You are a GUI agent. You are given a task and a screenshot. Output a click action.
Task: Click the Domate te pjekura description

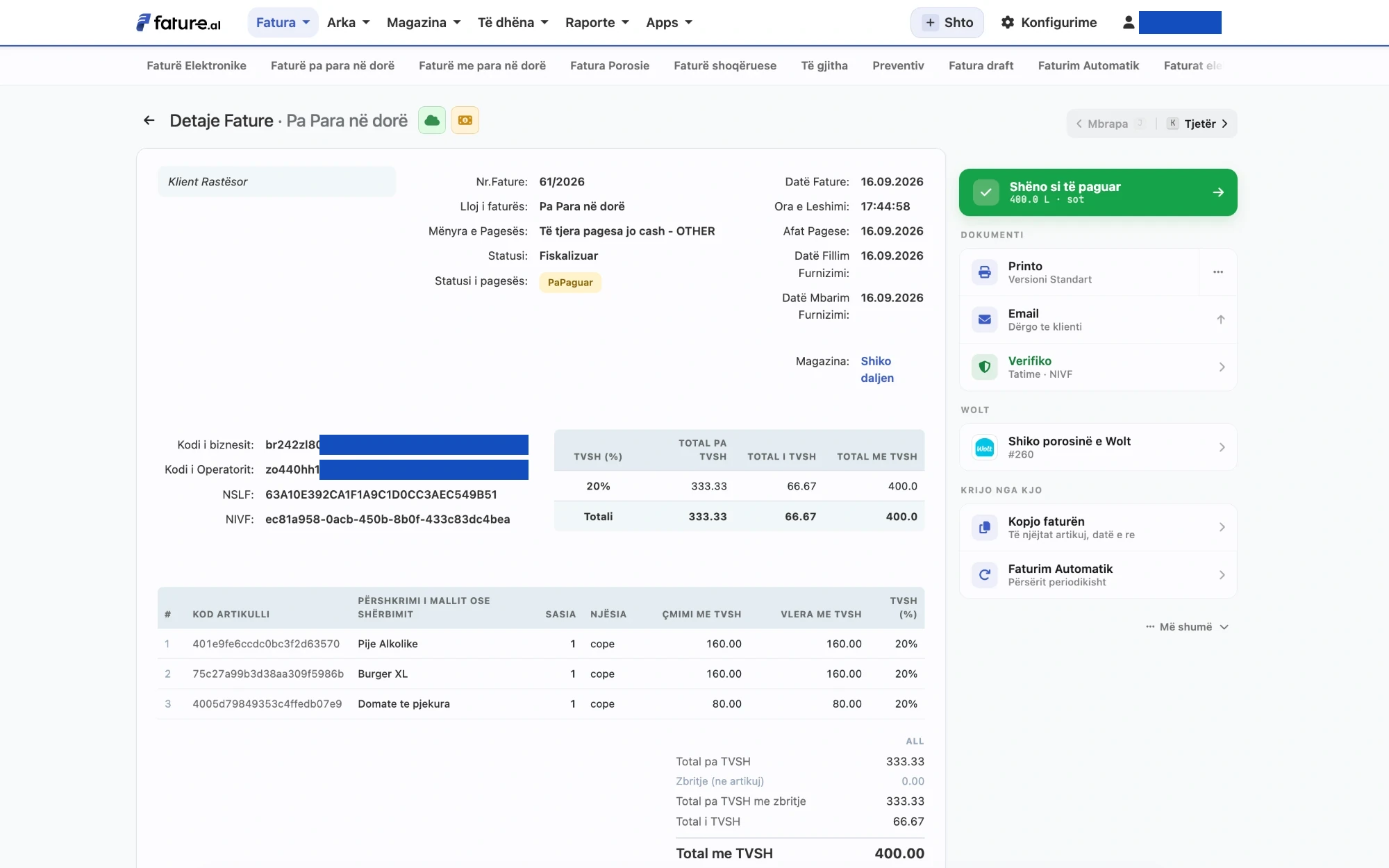coord(404,703)
